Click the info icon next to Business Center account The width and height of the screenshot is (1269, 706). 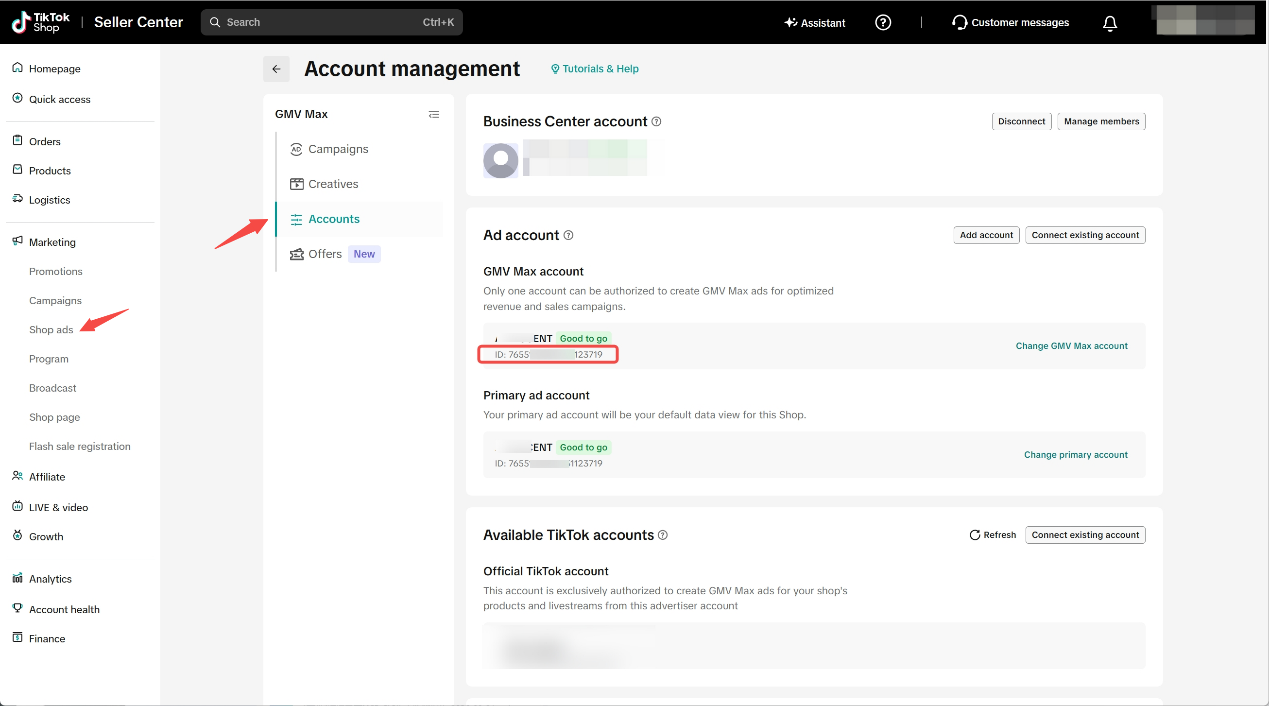pos(657,121)
